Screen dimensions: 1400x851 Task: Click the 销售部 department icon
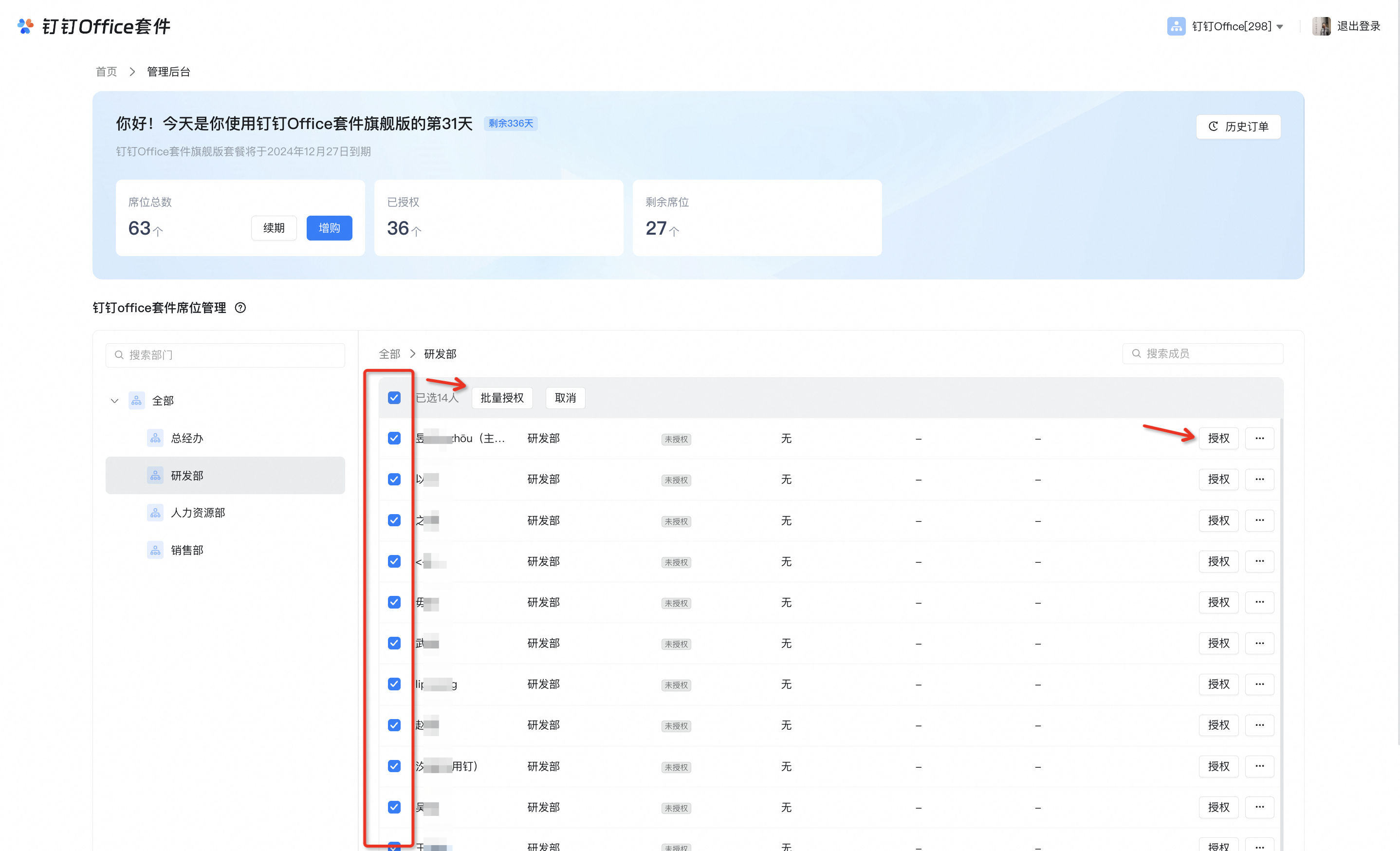coord(155,550)
